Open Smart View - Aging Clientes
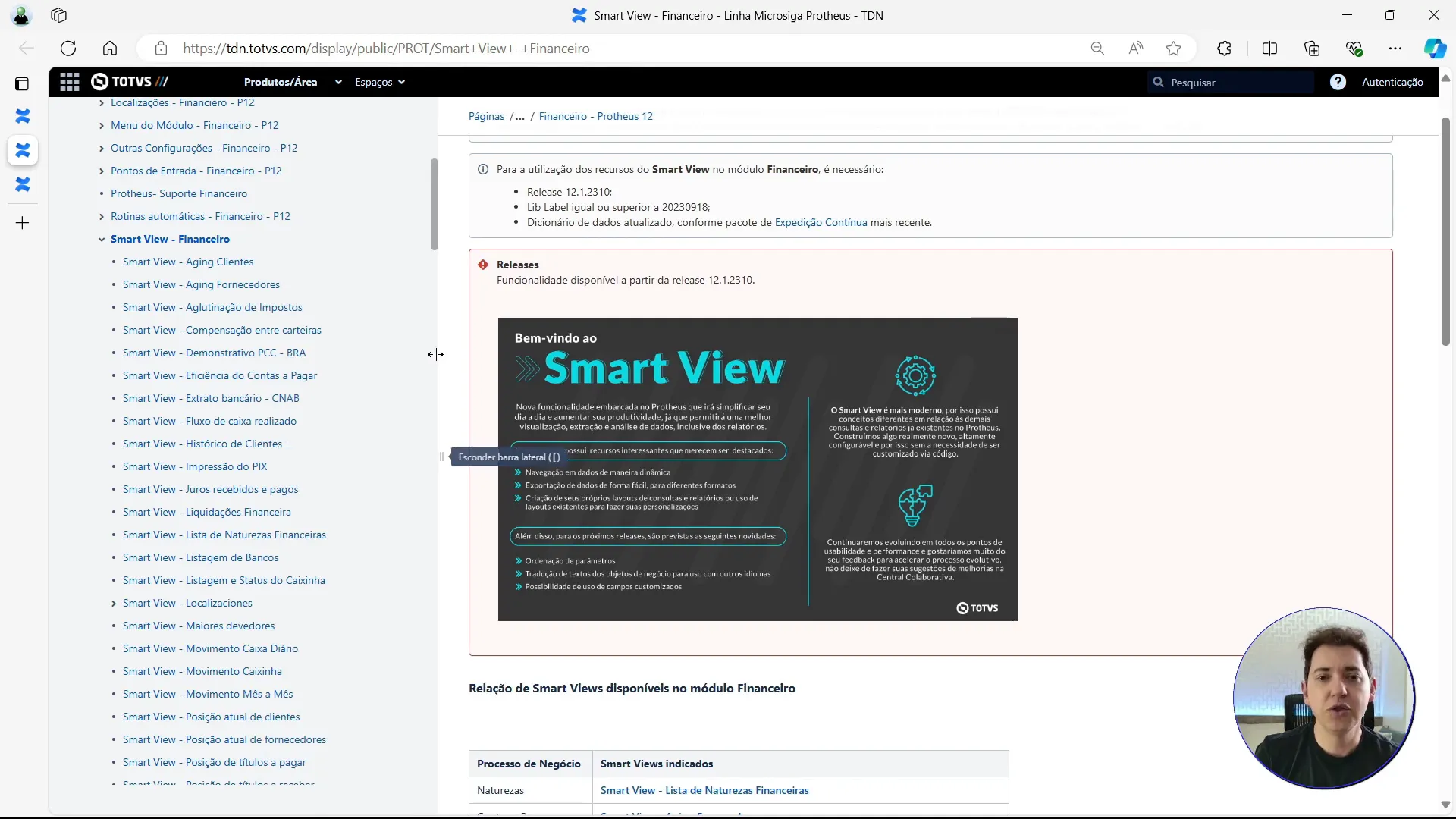 pos(188,262)
